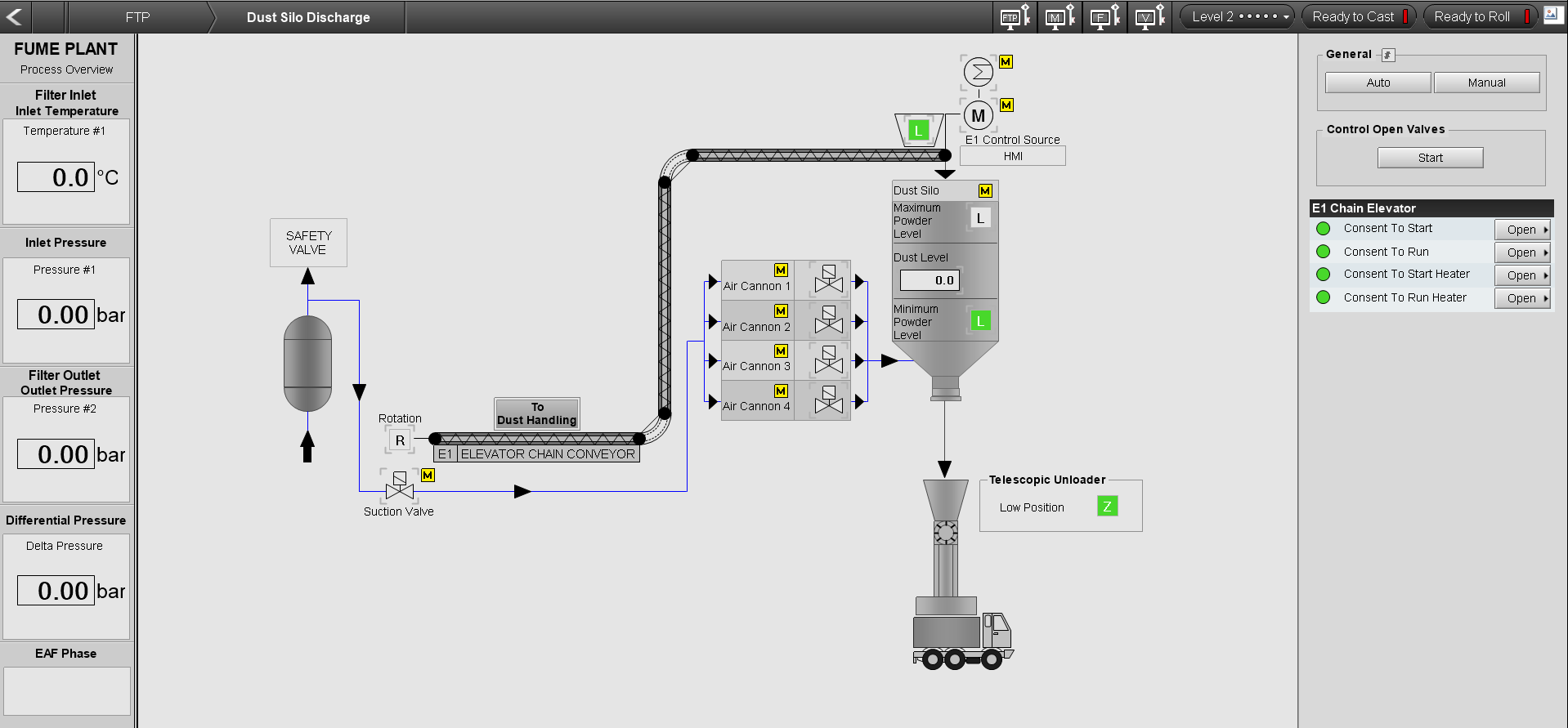The image size is (1568, 728).
Task: Click the back arrow in top bar
Action: pyautogui.click(x=15, y=16)
